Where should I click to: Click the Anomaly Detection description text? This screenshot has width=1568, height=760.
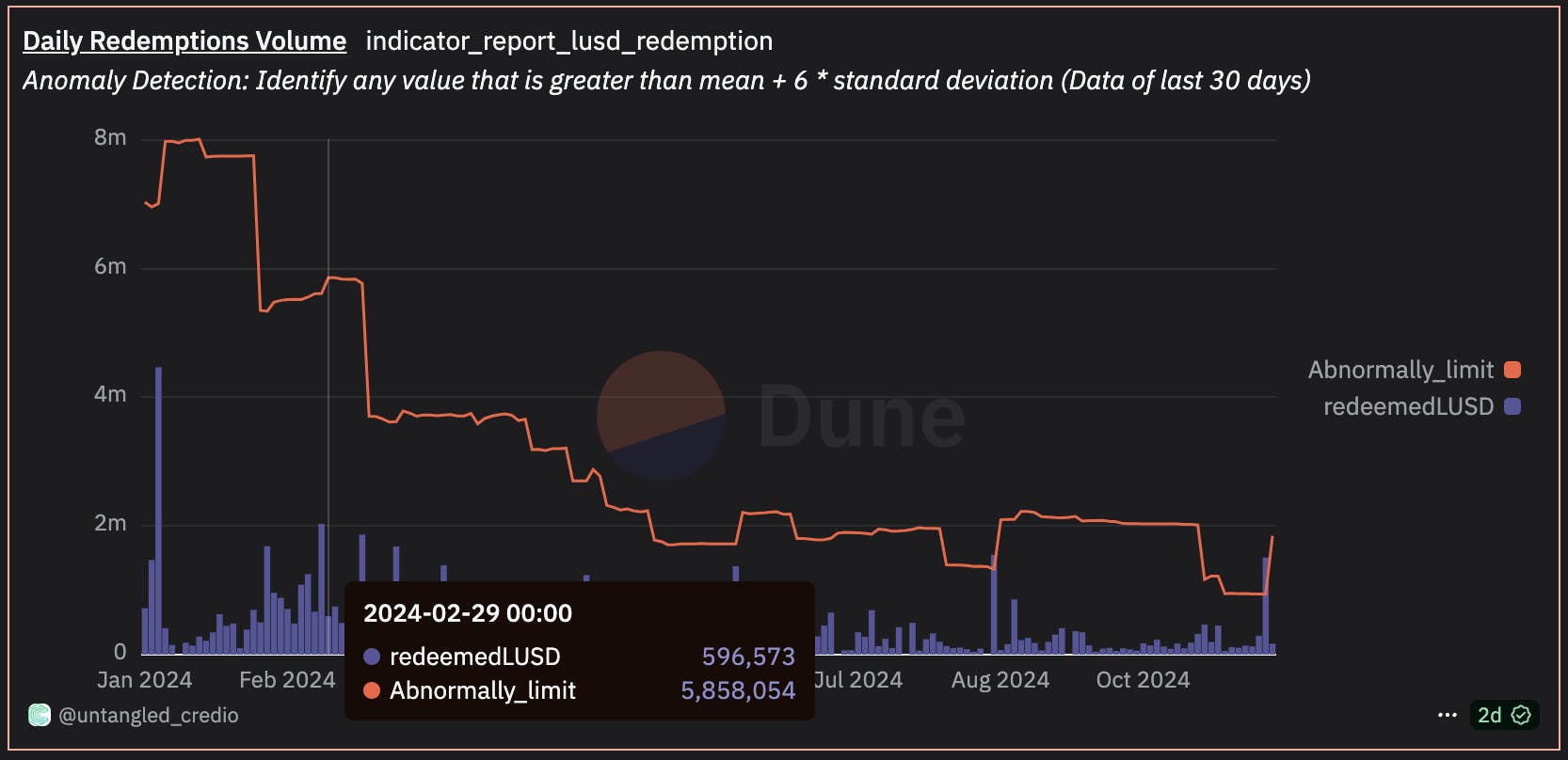tap(666, 81)
